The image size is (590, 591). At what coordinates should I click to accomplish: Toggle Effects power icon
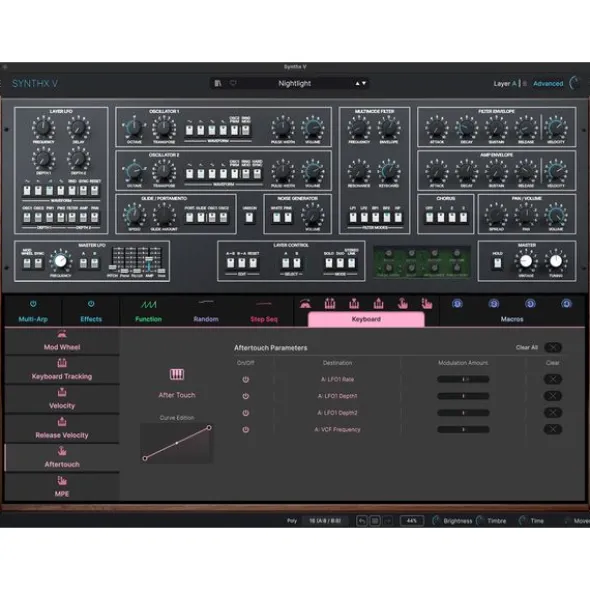tap(91, 304)
